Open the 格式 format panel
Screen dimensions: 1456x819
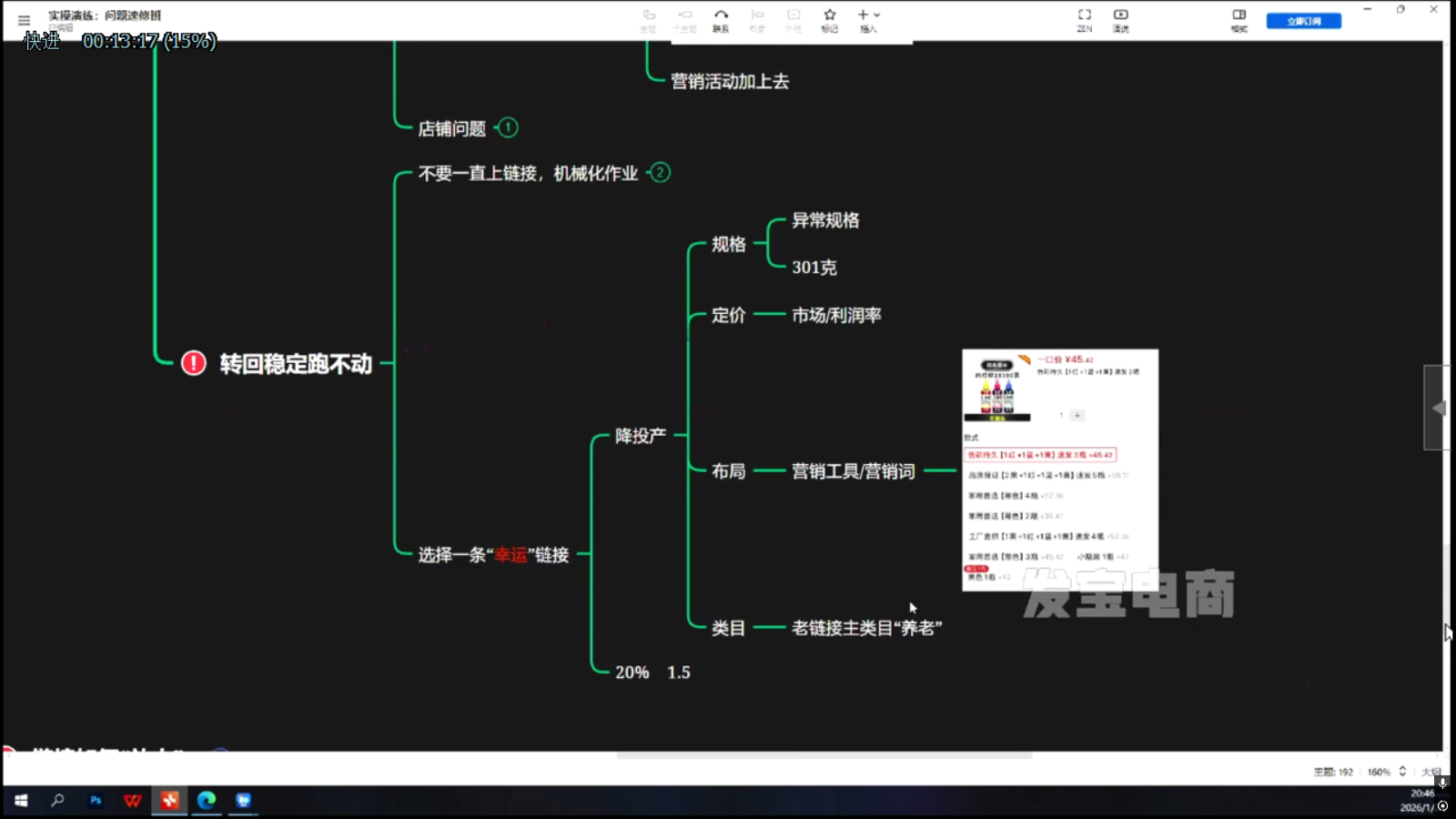click(x=1239, y=20)
